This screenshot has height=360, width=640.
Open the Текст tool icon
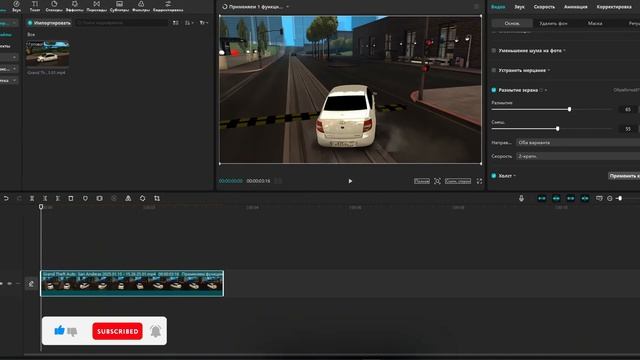(35, 6)
